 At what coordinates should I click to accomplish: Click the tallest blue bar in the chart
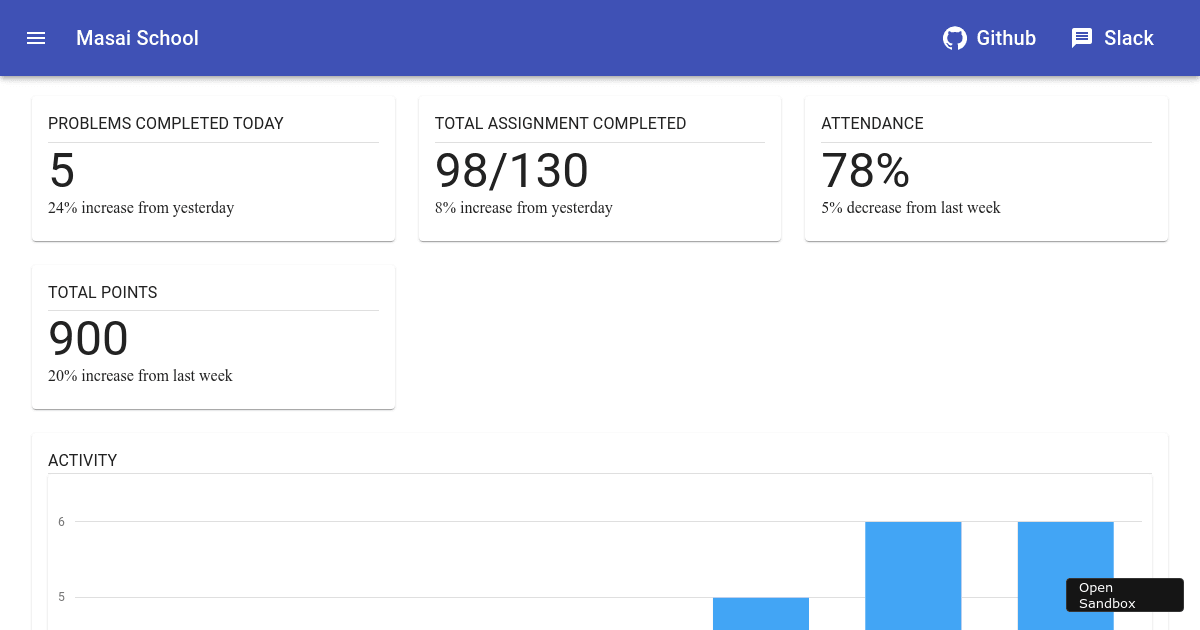[913, 575]
